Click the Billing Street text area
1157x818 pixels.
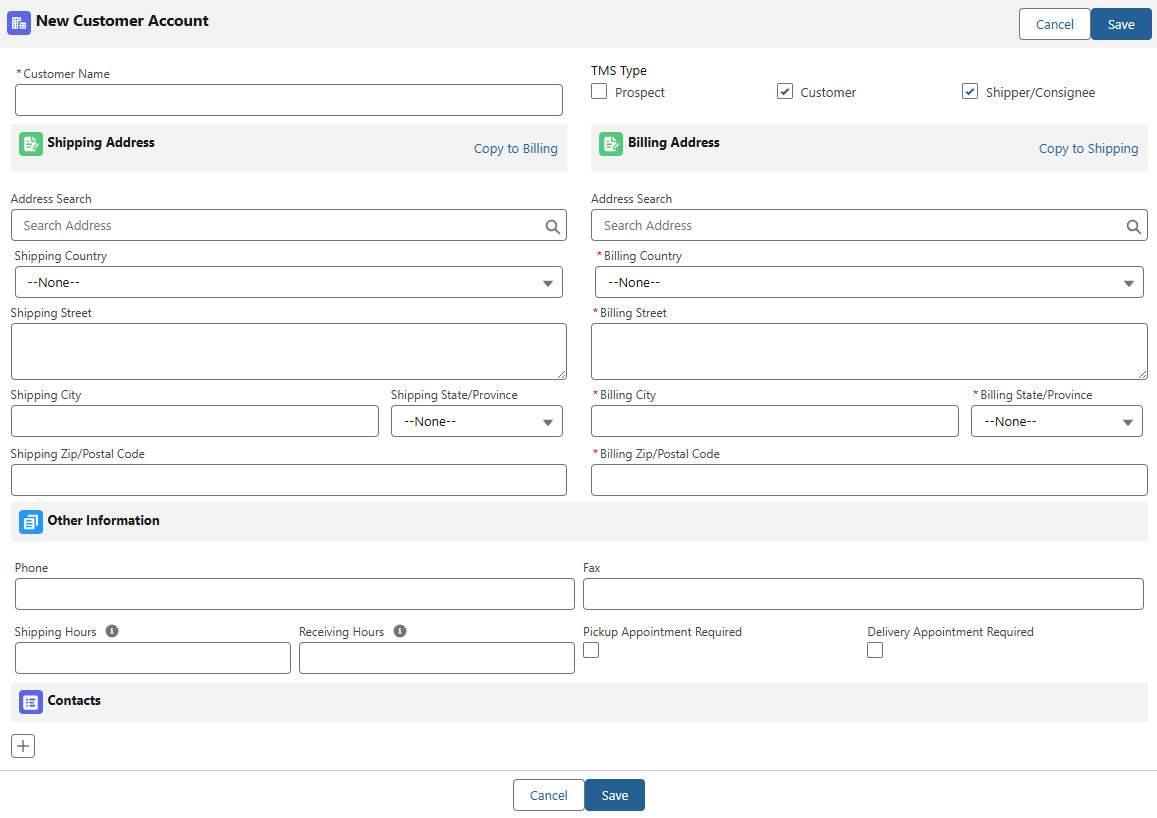coord(869,351)
